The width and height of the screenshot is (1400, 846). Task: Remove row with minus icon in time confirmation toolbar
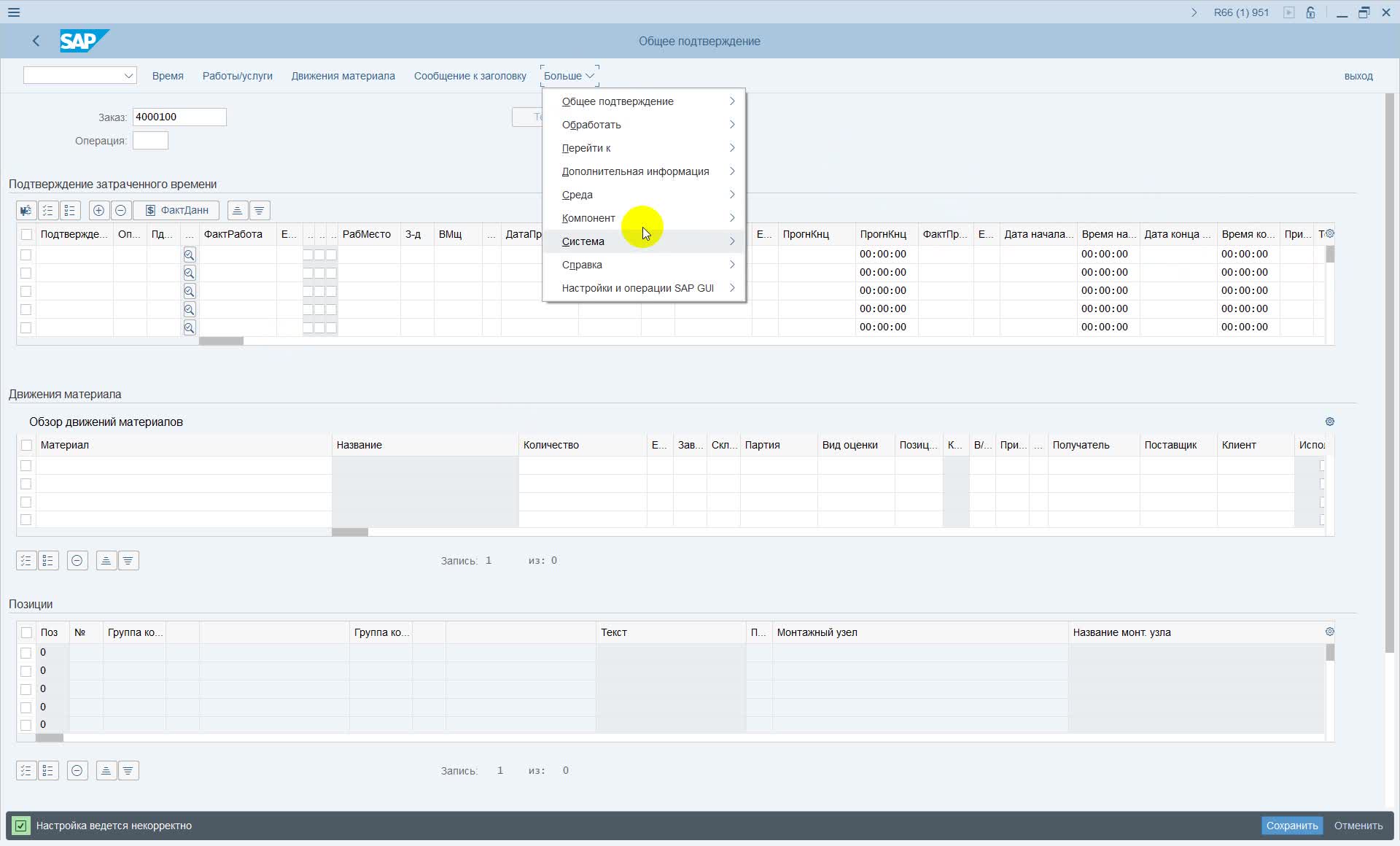point(121,210)
